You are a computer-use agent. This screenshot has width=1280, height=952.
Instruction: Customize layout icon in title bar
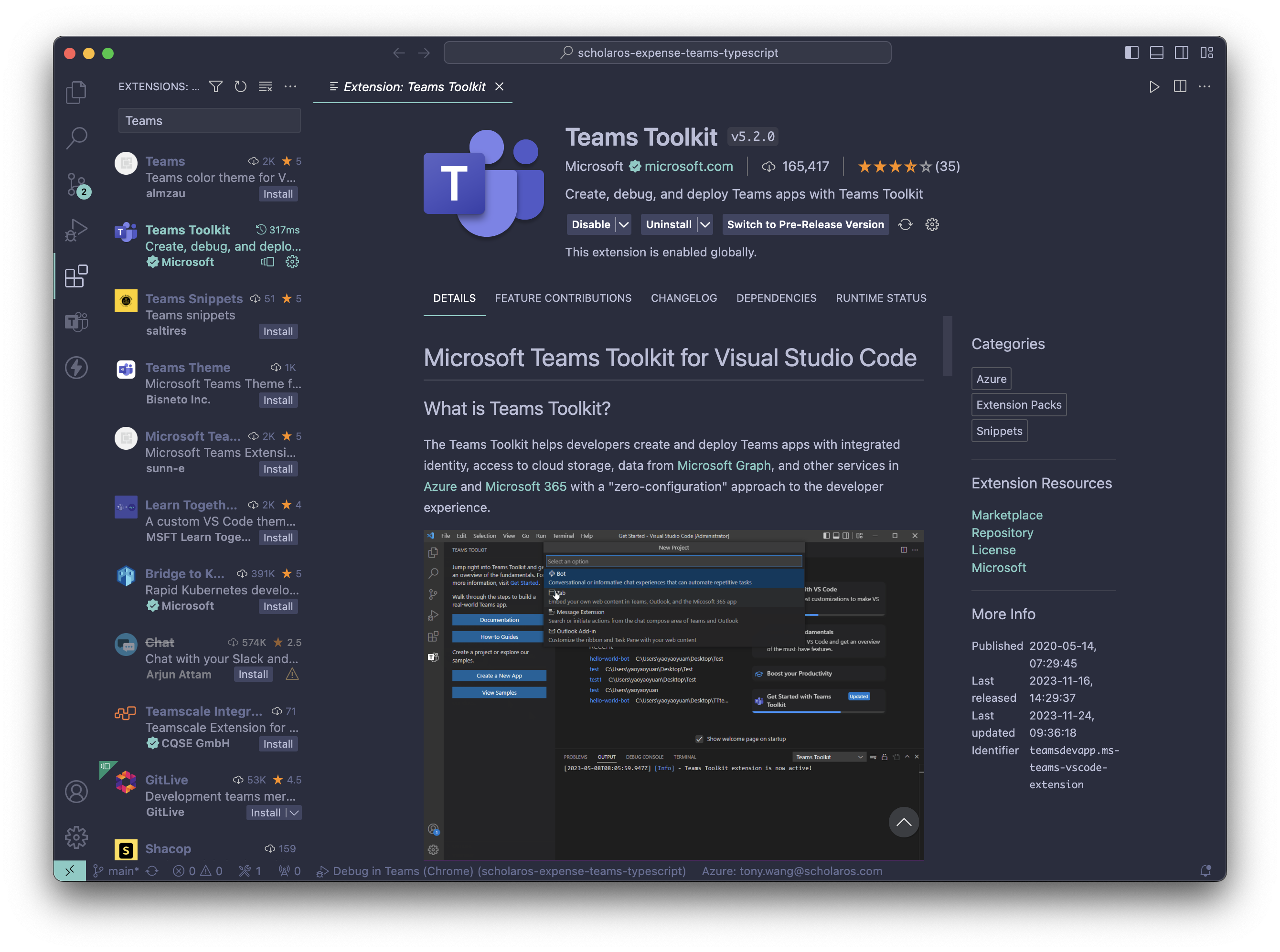click(1207, 53)
